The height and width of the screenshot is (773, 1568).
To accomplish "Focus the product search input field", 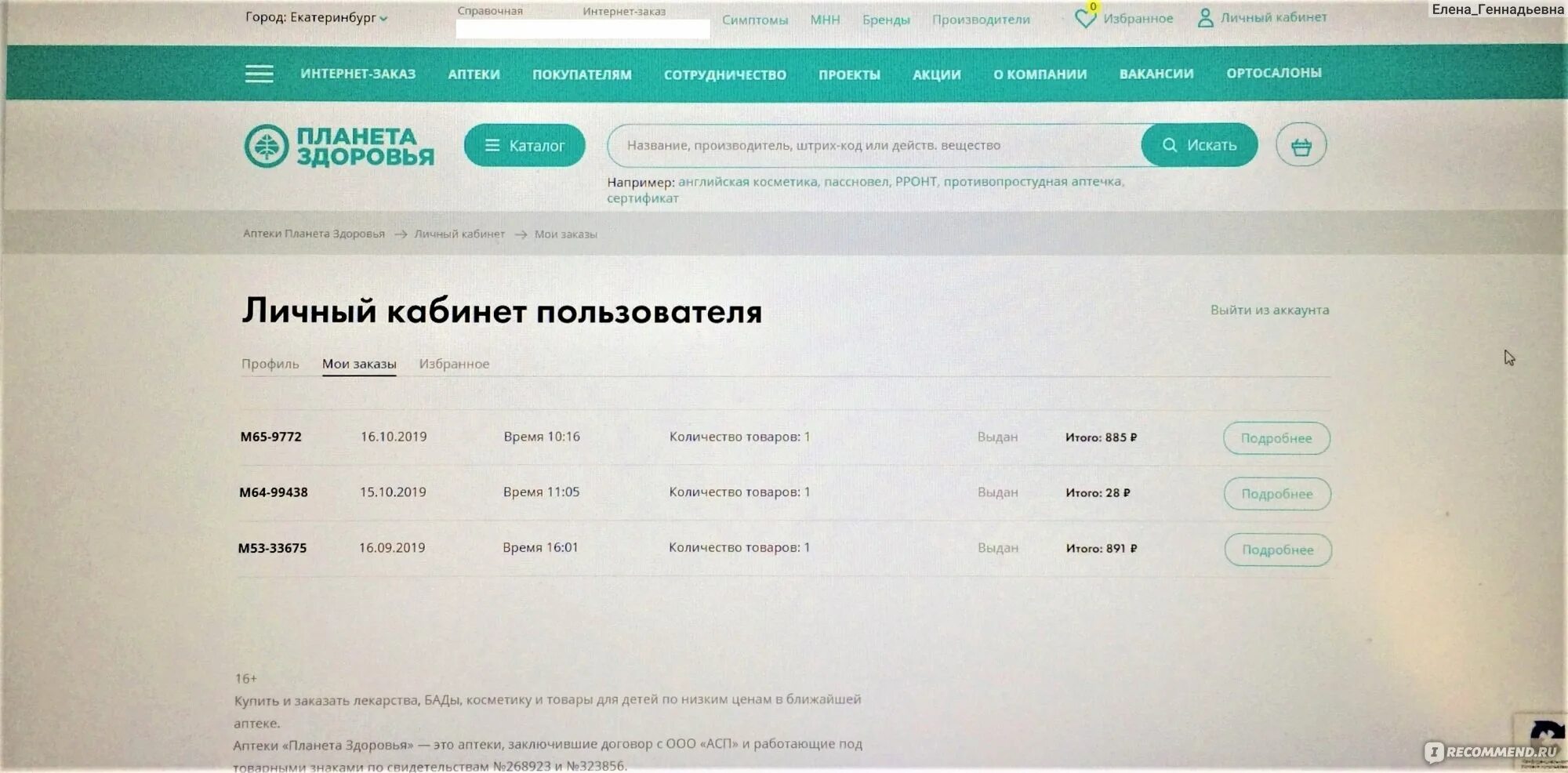I will [874, 145].
